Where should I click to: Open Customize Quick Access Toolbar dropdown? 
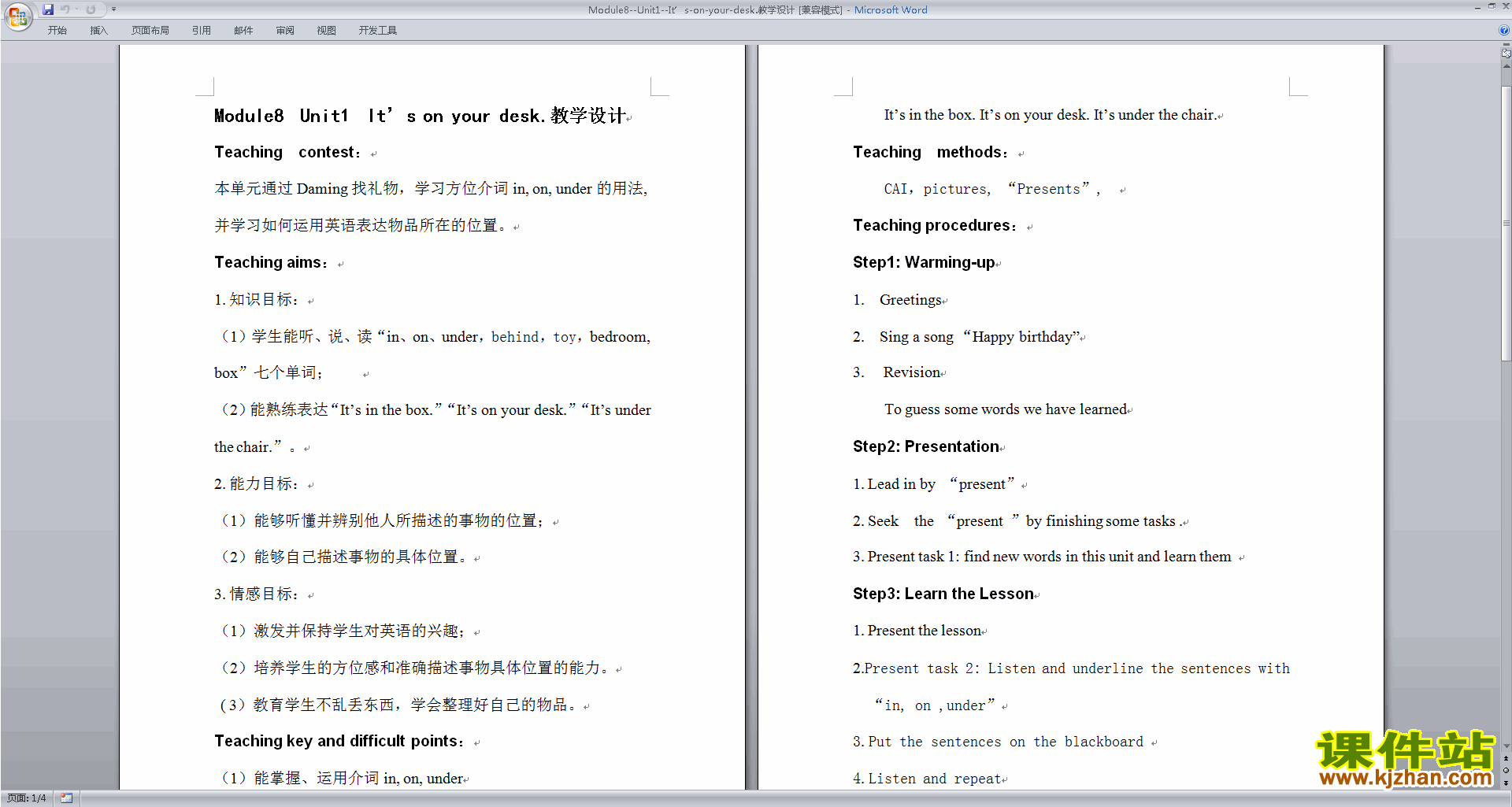coord(113,9)
